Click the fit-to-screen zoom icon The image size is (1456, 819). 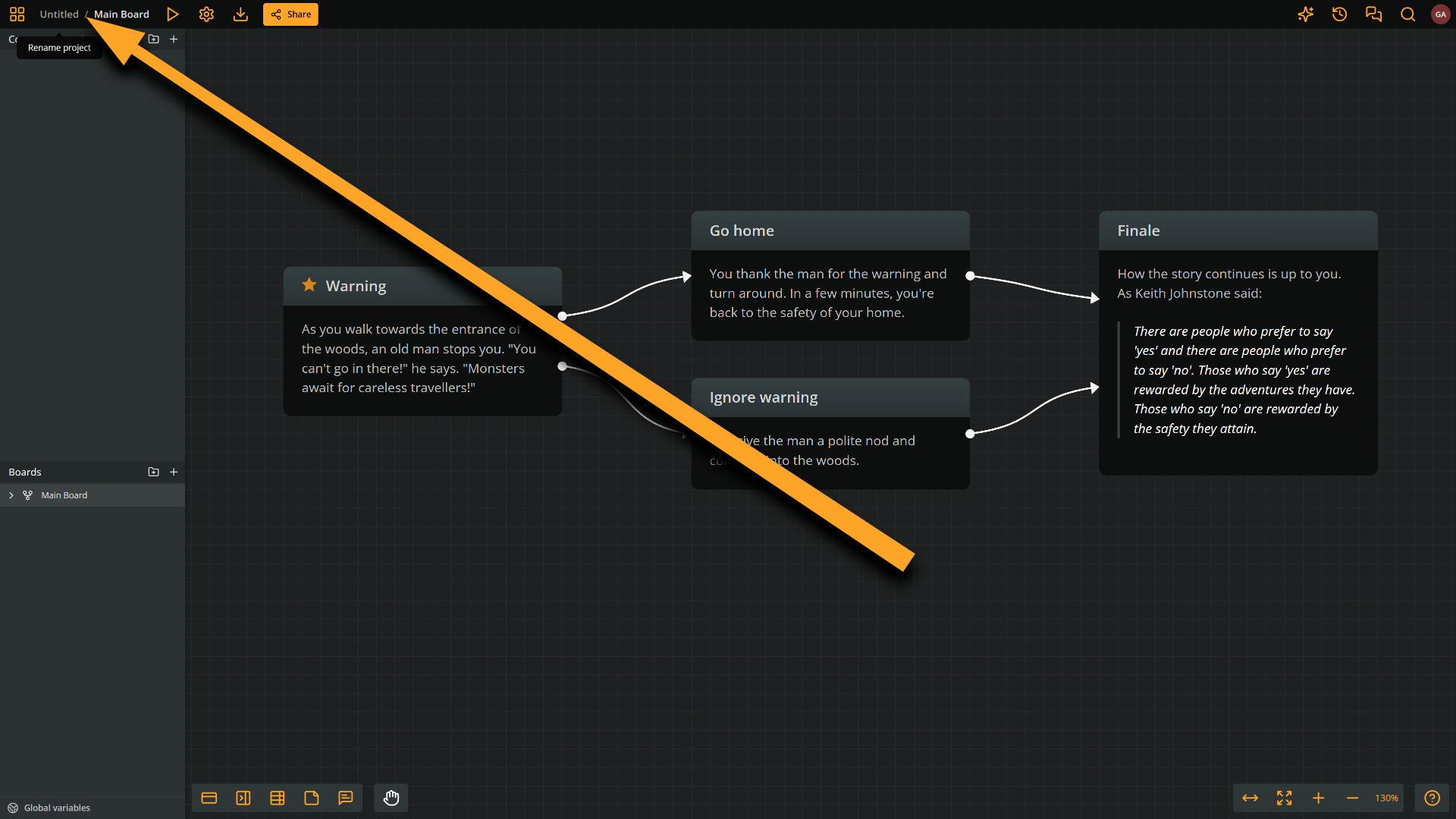tap(1284, 798)
